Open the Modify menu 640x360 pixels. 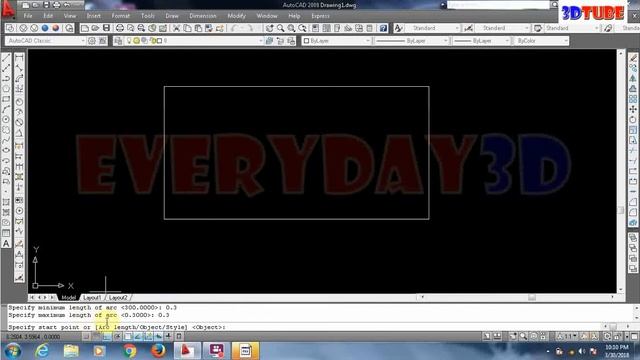pyautogui.click(x=236, y=16)
